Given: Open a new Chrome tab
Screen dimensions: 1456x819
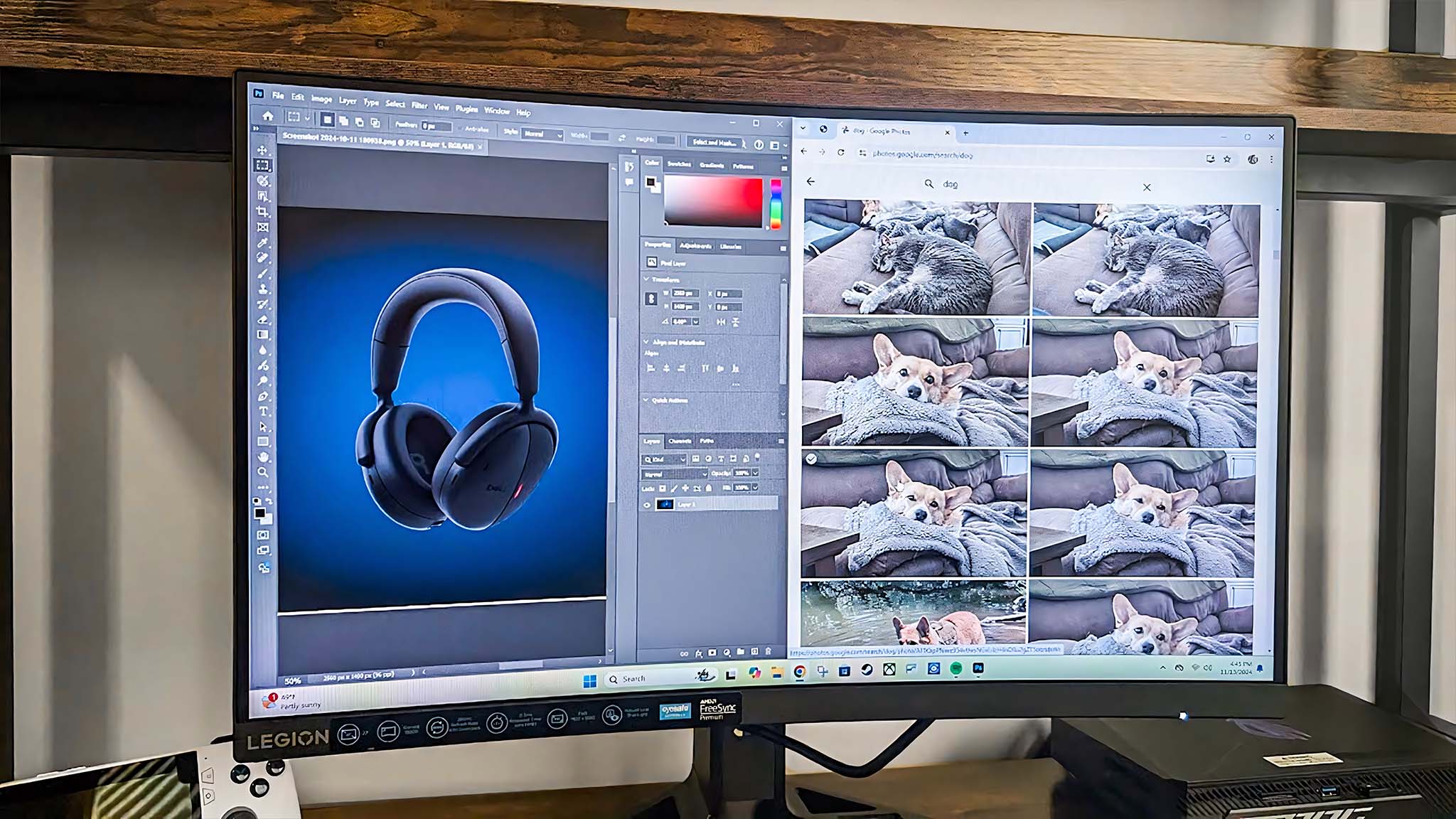Looking at the screenshot, I should (x=965, y=133).
